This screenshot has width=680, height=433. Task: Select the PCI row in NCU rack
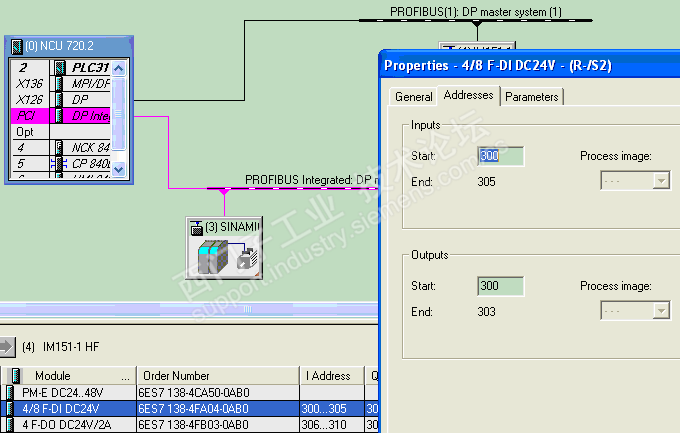(60, 116)
